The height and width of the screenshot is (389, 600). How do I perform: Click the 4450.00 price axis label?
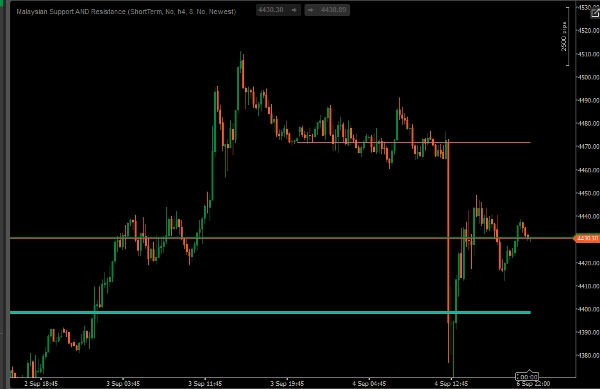[x=589, y=193]
